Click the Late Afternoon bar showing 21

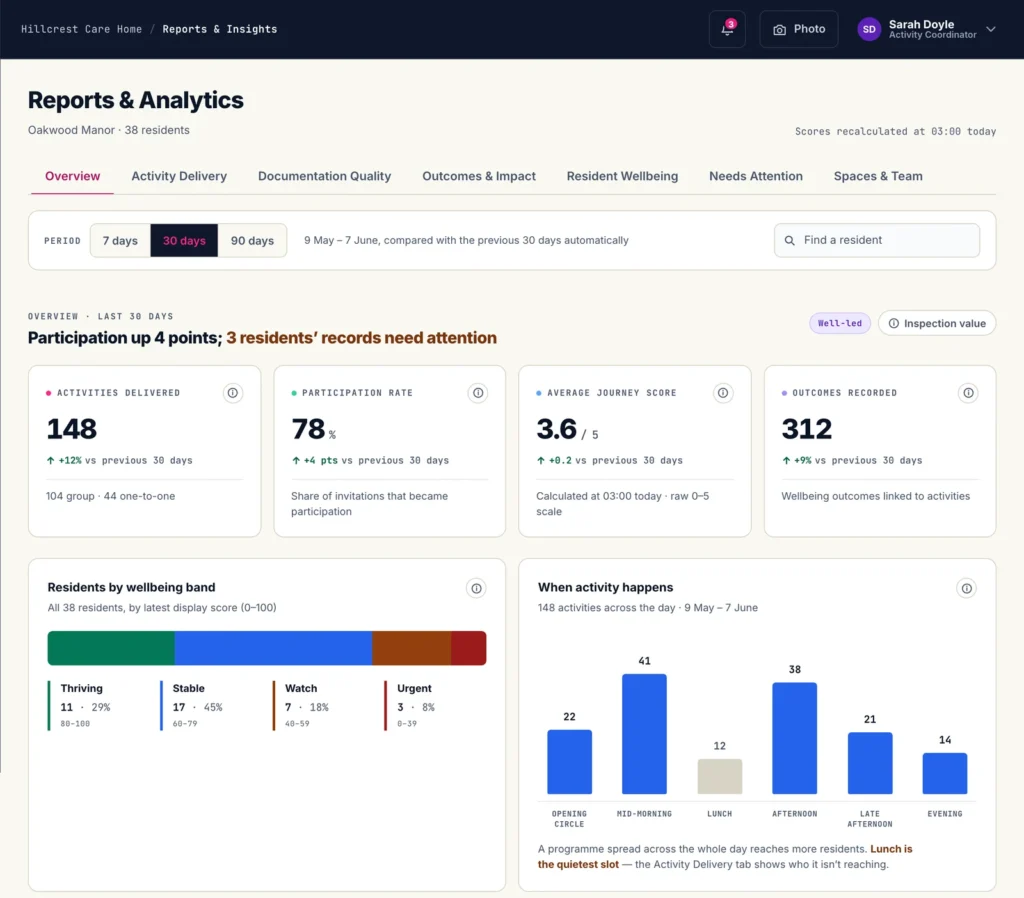pos(870,763)
